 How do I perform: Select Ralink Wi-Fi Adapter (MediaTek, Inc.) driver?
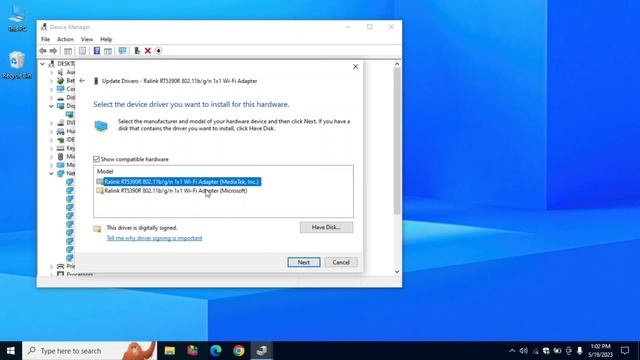178,182
